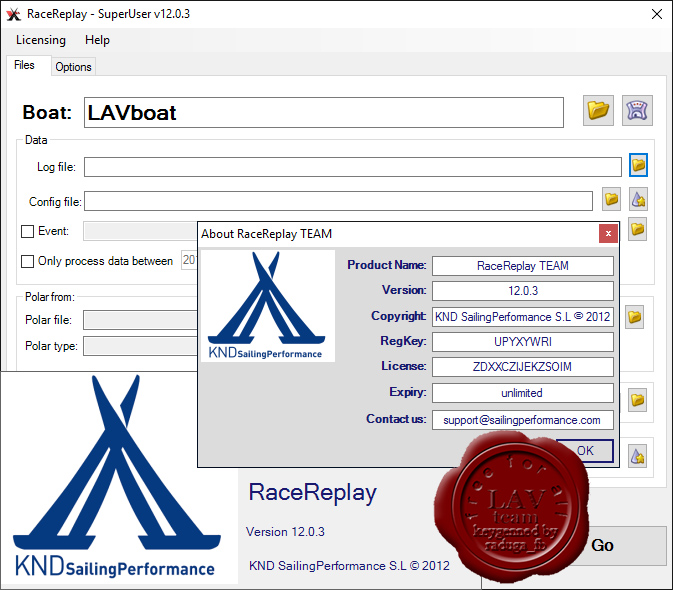Screen dimensions: 673x590
Task: Click the Expiry field unlimited
Action: point(523,393)
